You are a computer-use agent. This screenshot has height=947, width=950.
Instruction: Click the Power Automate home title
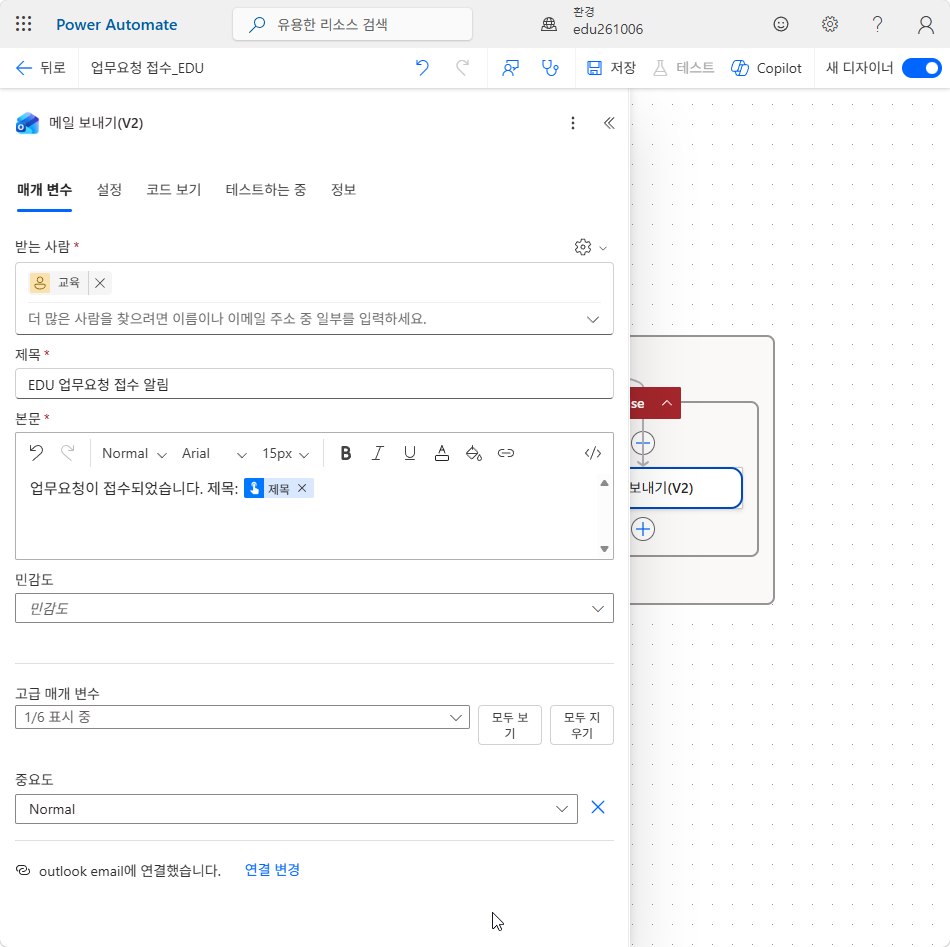117,25
